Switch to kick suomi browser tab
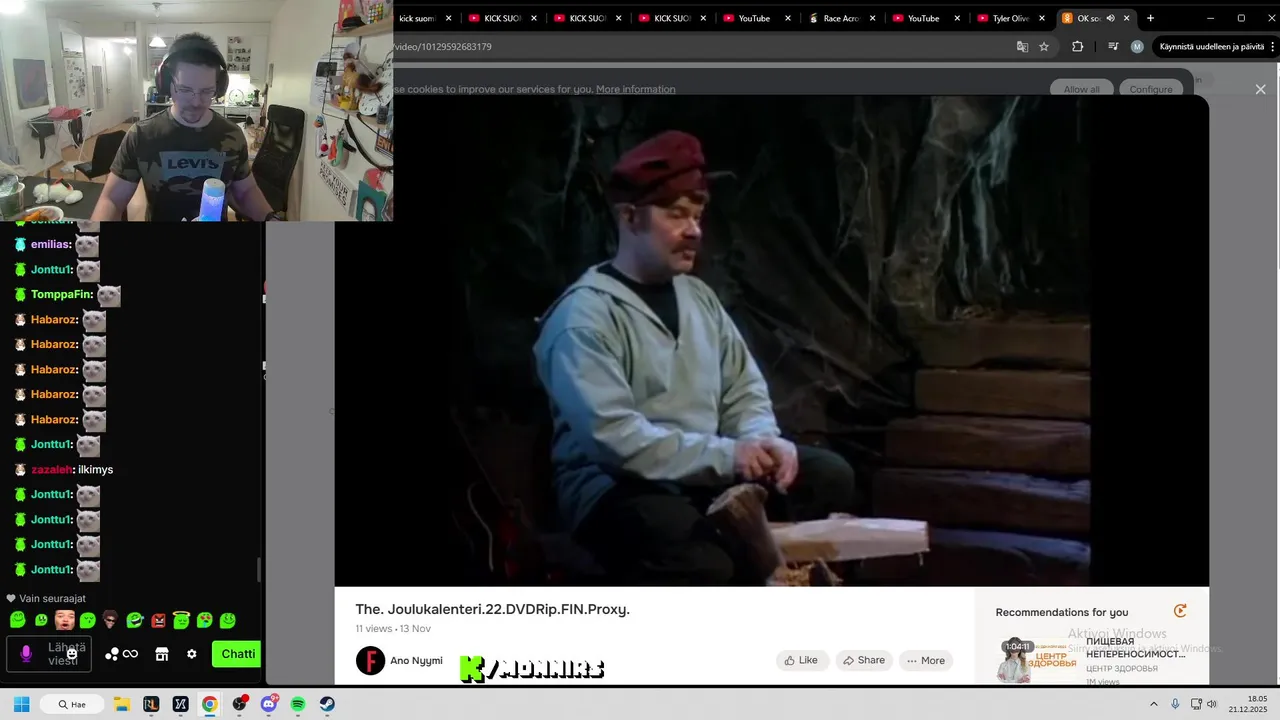Viewport: 1280px width, 720px height. pos(418,18)
